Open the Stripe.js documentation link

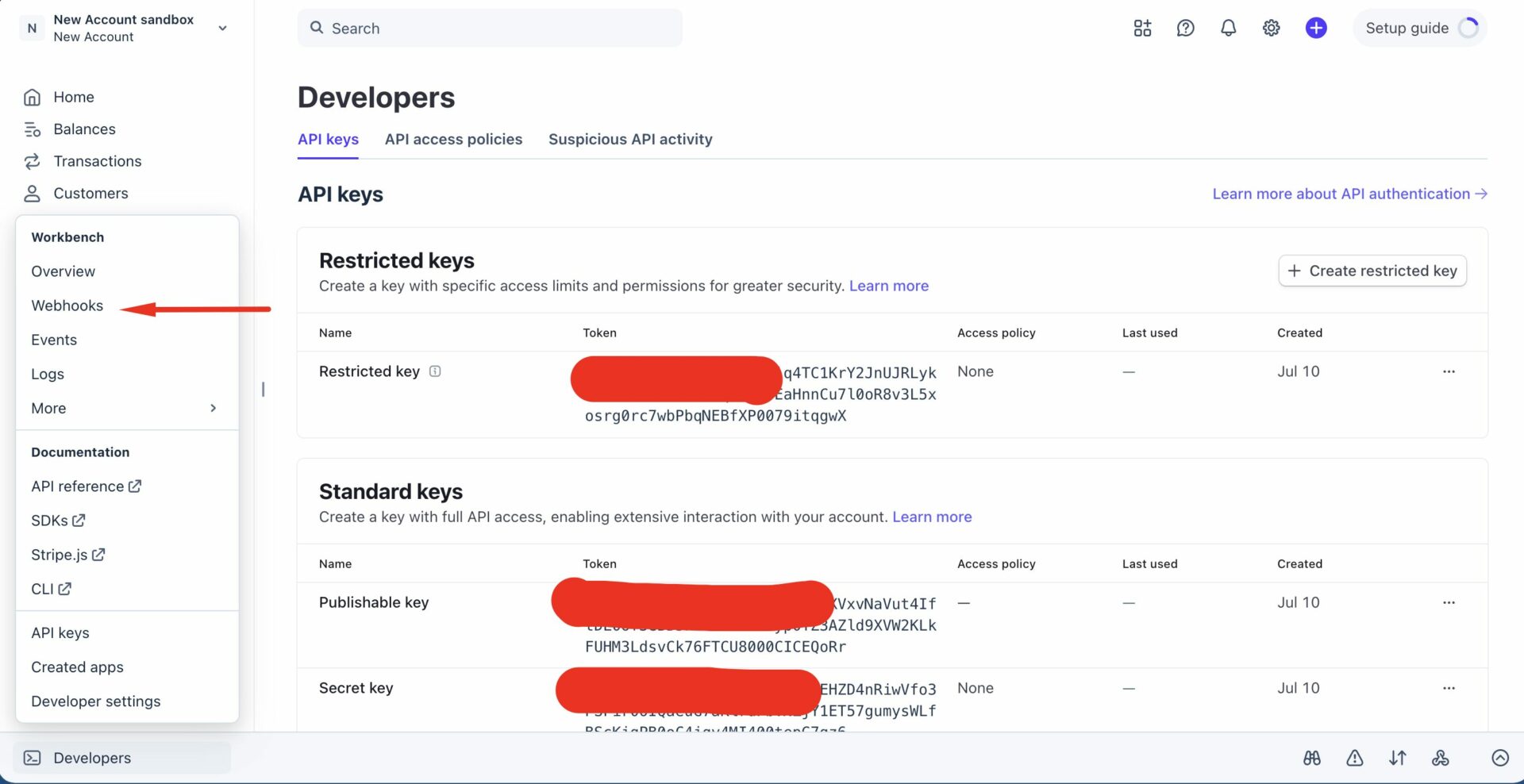tap(67, 555)
